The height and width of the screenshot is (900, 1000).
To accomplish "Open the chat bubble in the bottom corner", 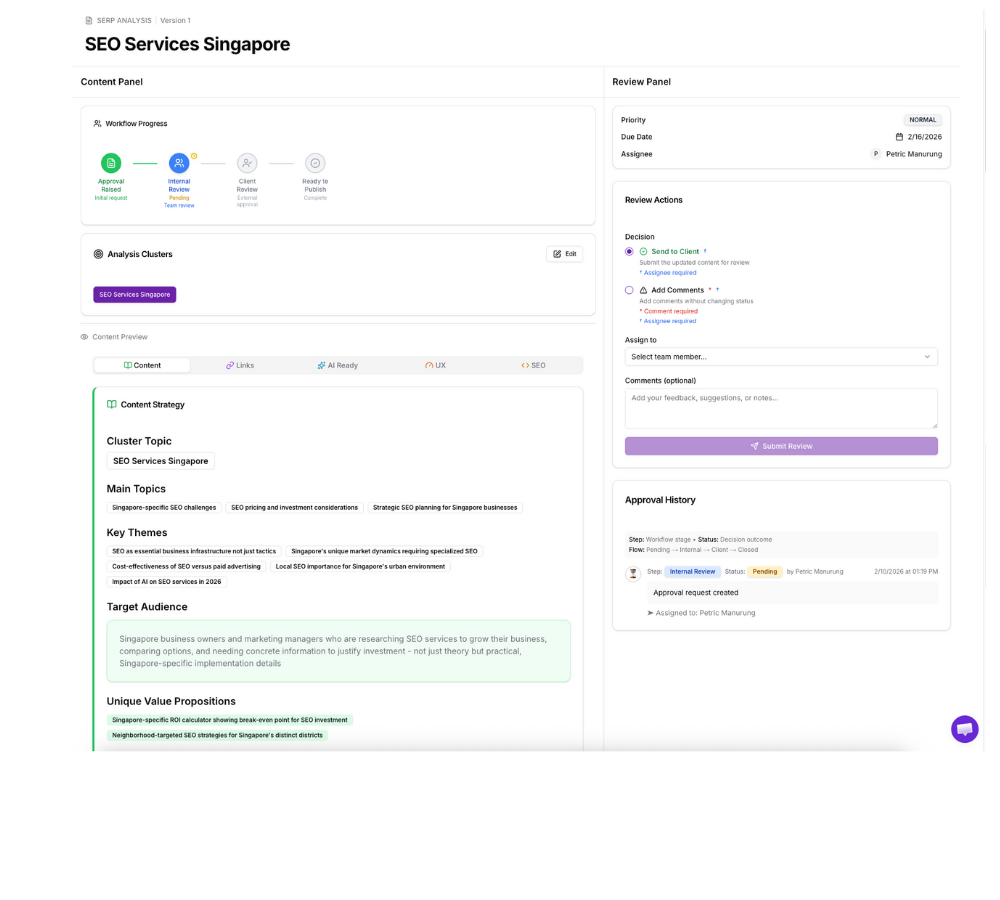I will pos(963,729).
